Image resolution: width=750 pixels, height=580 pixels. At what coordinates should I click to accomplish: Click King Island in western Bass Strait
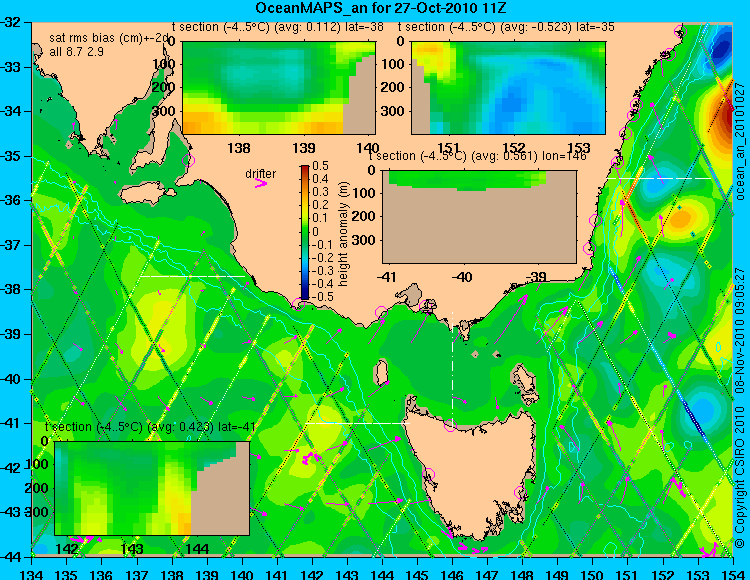(x=381, y=373)
